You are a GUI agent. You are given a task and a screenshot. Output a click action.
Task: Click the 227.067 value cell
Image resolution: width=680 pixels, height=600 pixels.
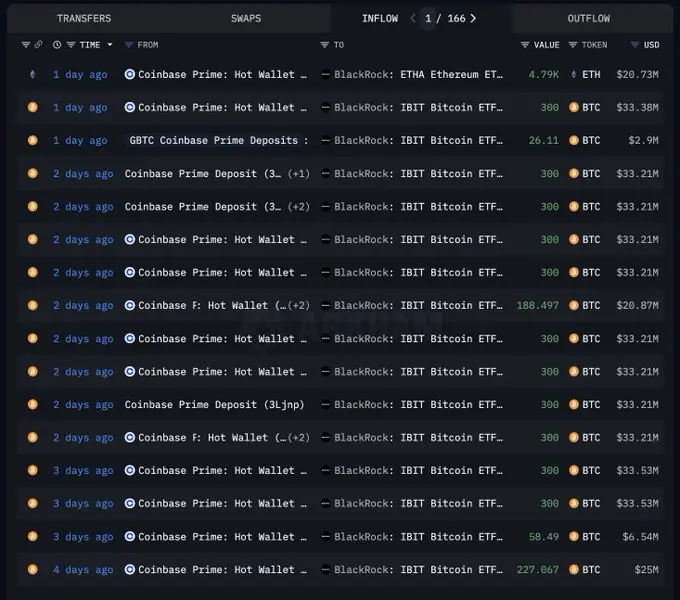tap(538, 570)
